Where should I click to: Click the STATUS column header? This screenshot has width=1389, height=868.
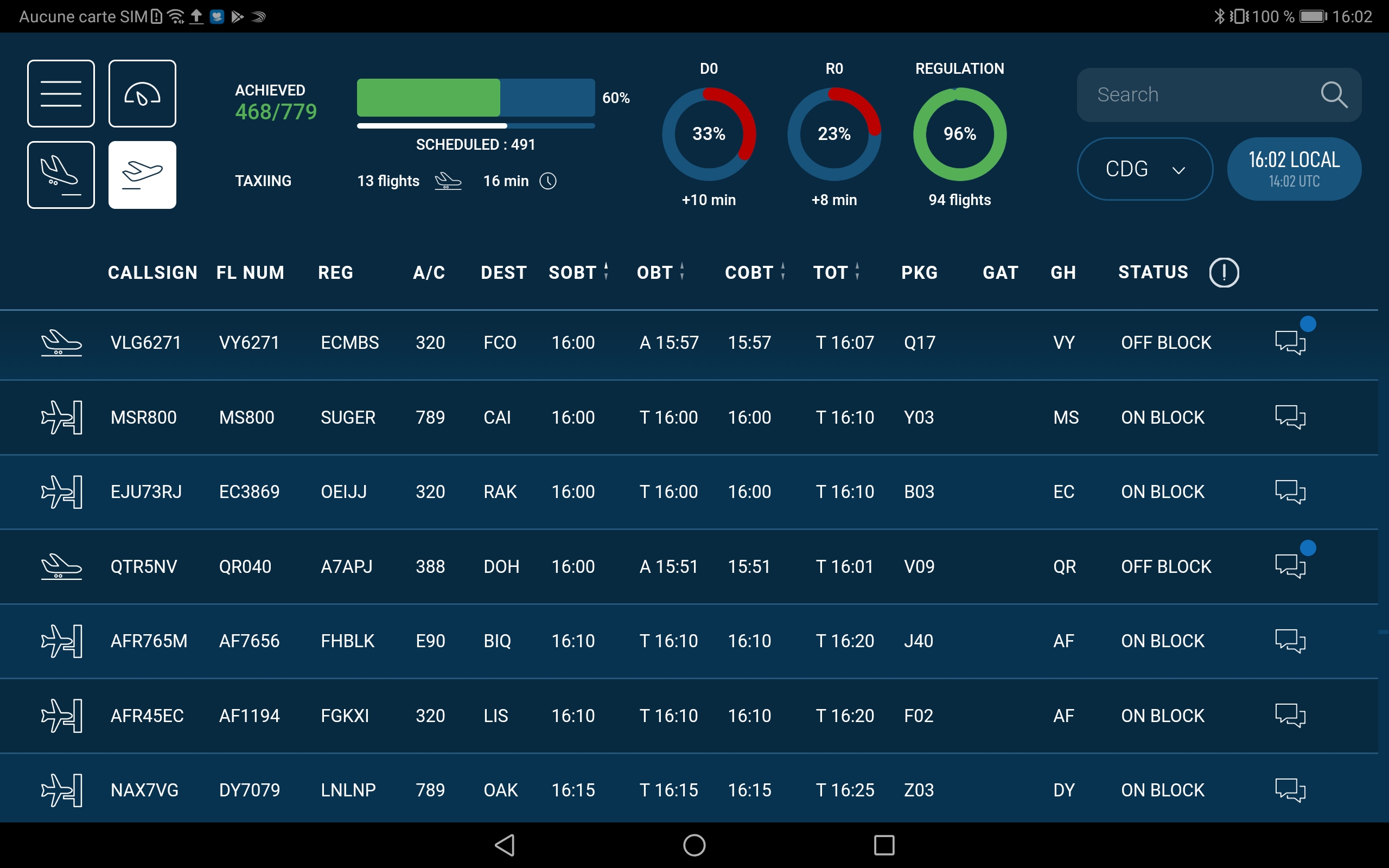pyautogui.click(x=1152, y=272)
